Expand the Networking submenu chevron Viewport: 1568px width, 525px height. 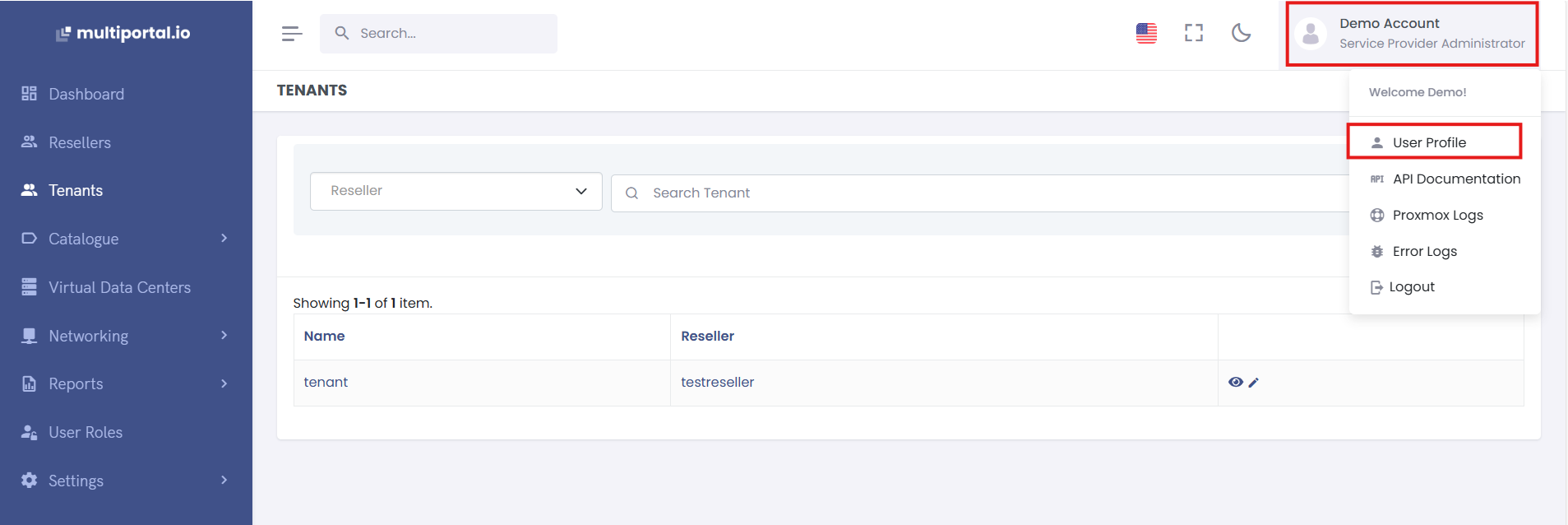click(x=224, y=335)
